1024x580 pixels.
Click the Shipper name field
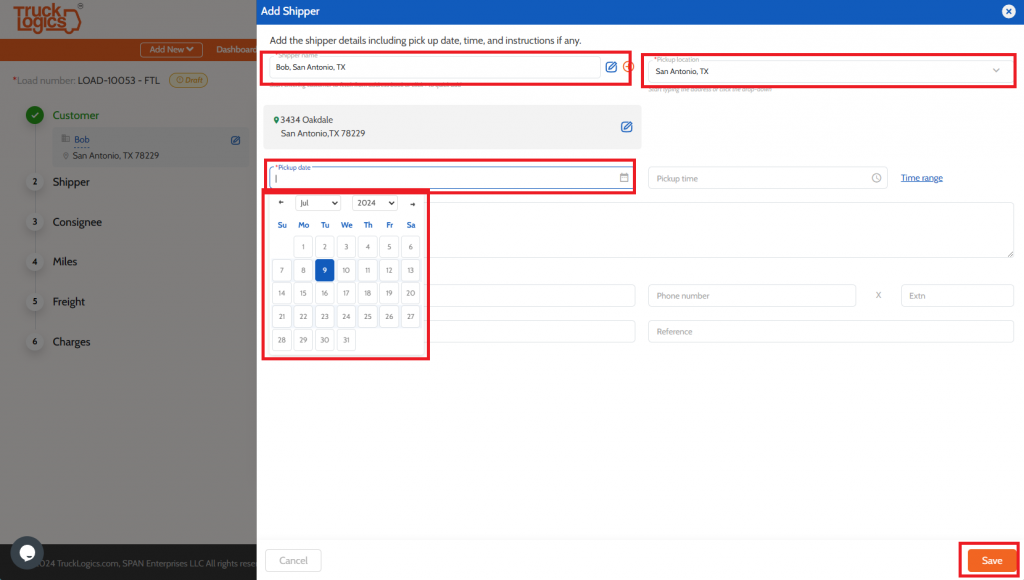pyautogui.click(x=434, y=67)
